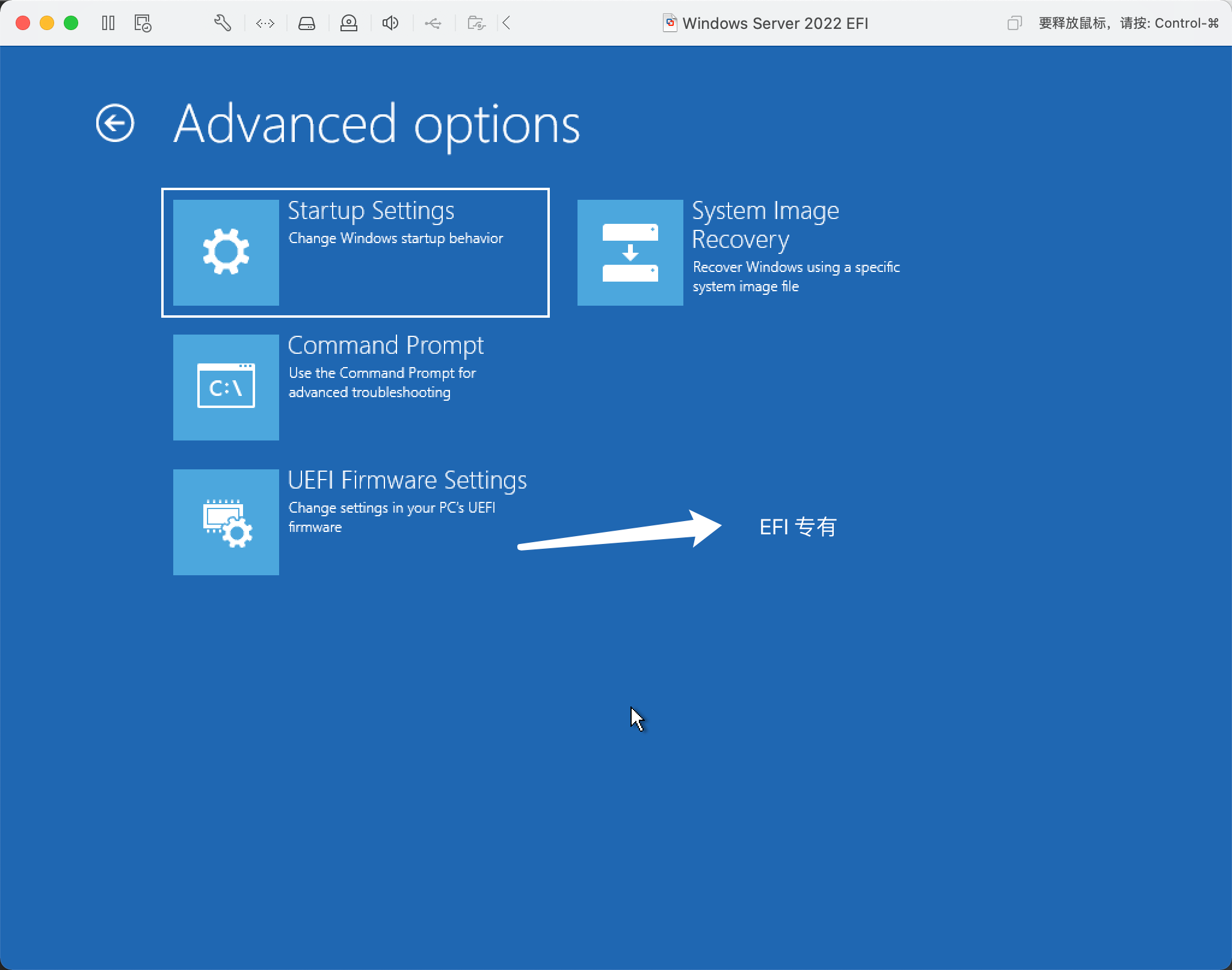Open Startup Settings option
Screen dimensions: 1232x970
point(371,211)
